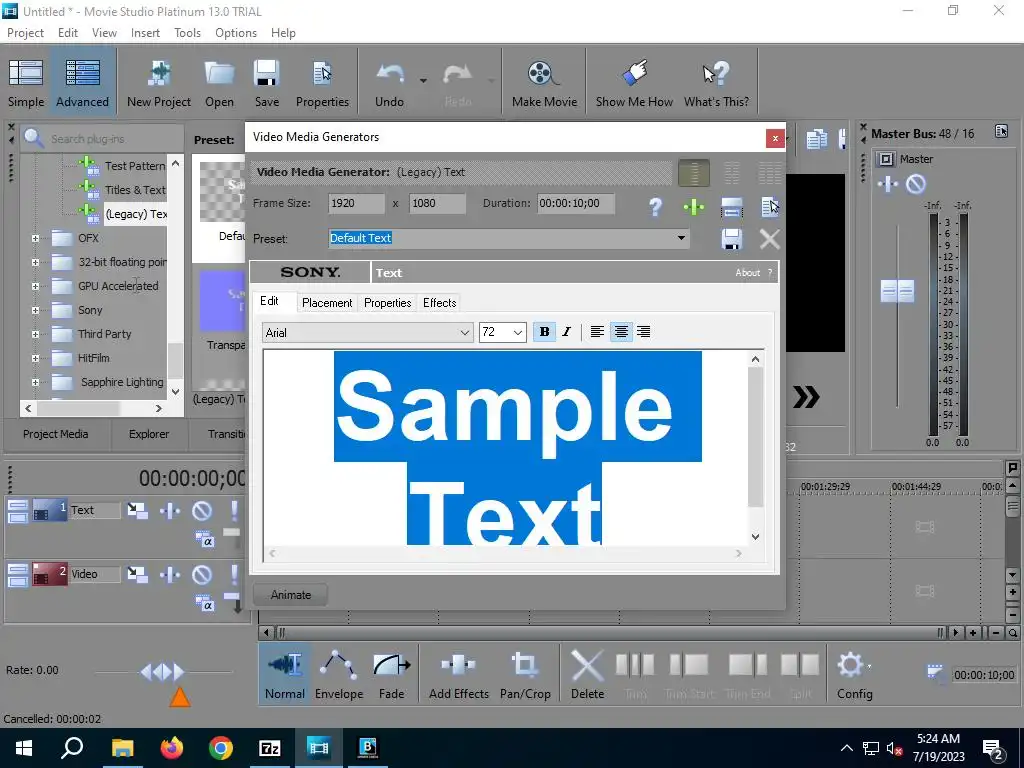This screenshot has width=1024, height=768.
Task: Expand the OFX folder
Action: pos(35,238)
